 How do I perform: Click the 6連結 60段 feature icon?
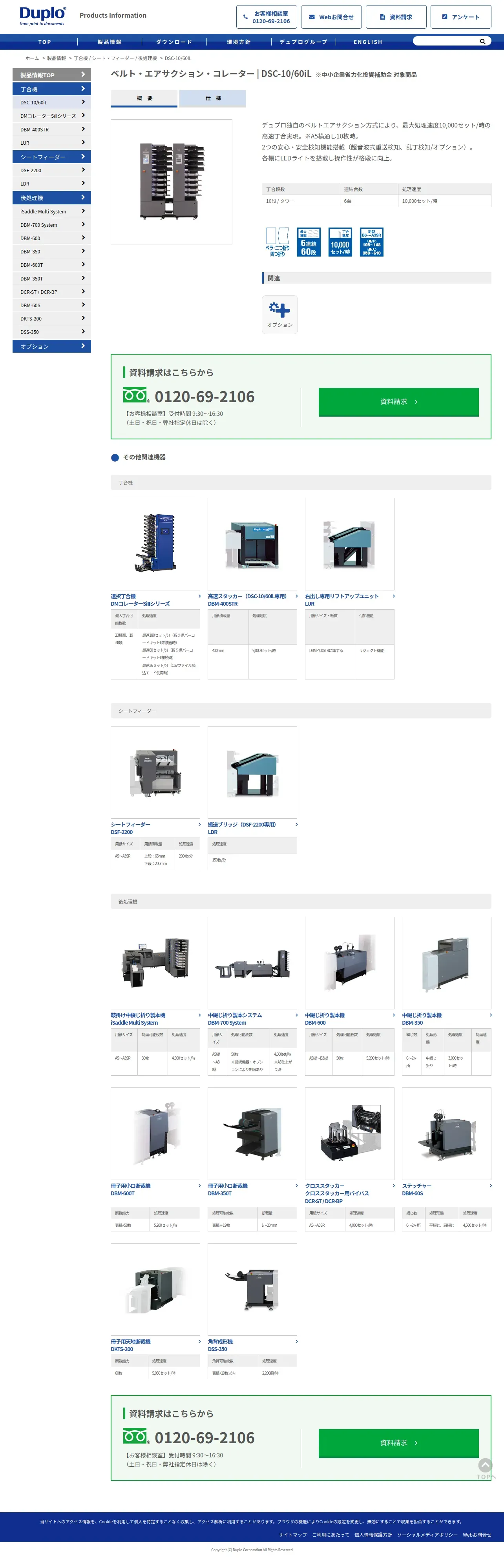click(309, 242)
